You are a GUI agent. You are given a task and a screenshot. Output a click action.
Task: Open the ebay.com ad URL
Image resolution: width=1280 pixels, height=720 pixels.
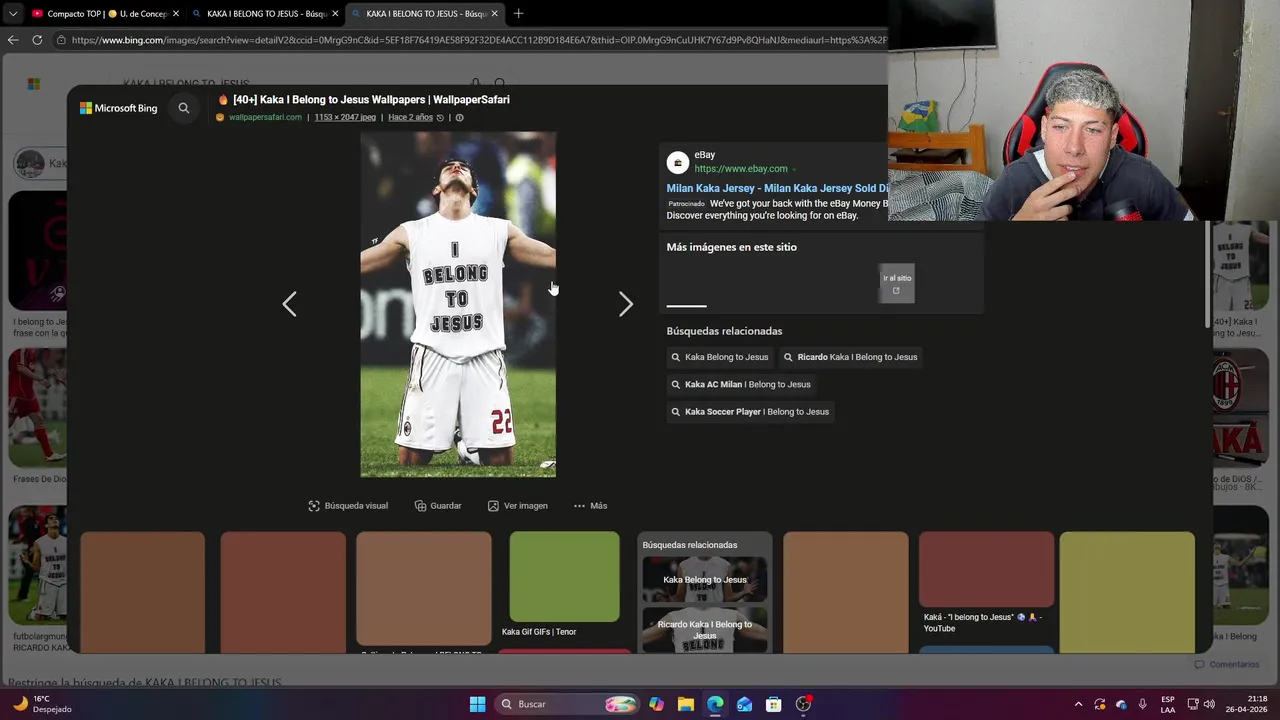click(741, 169)
